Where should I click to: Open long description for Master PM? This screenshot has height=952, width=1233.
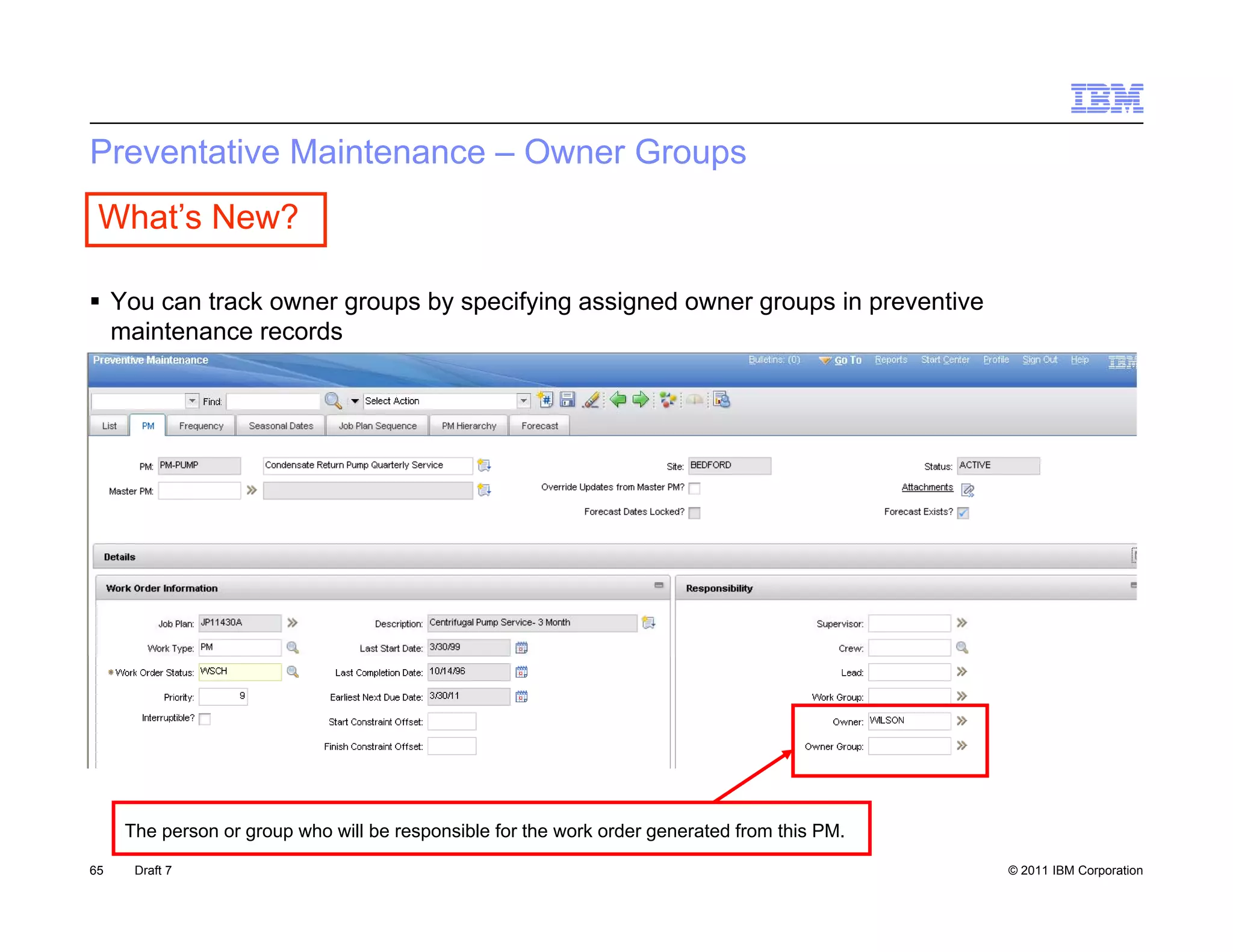484,490
